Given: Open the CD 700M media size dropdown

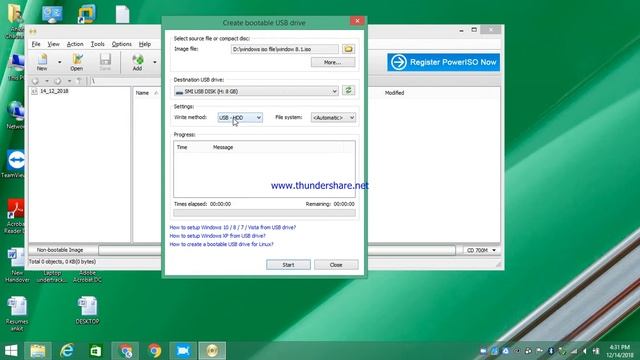Looking at the screenshot, I should point(481,250).
